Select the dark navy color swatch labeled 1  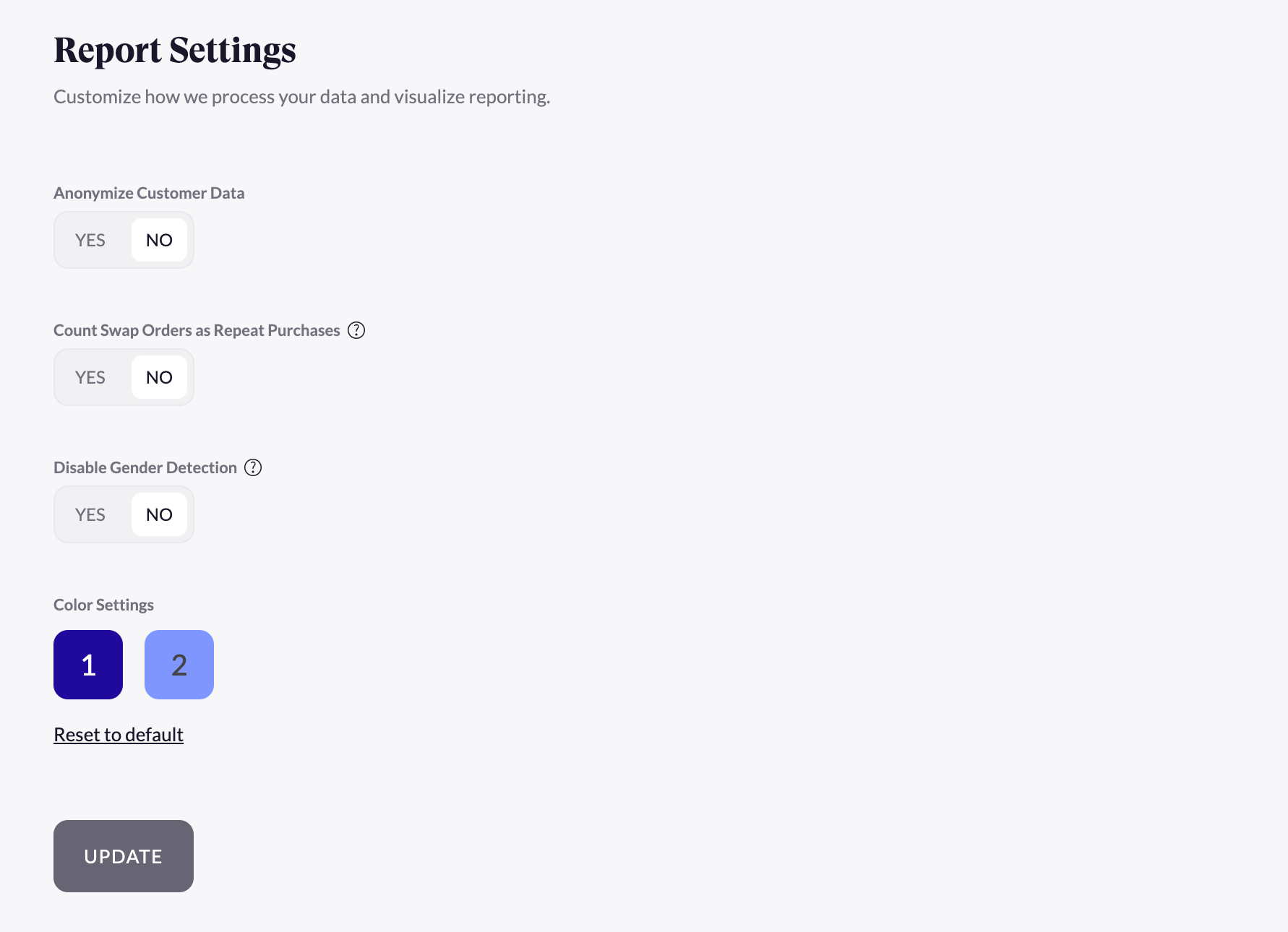point(87,665)
